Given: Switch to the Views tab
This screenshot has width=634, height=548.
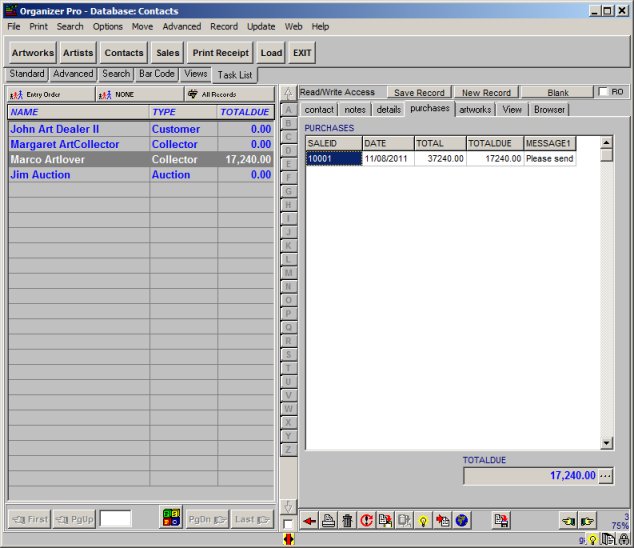Looking at the screenshot, I should (195, 74).
